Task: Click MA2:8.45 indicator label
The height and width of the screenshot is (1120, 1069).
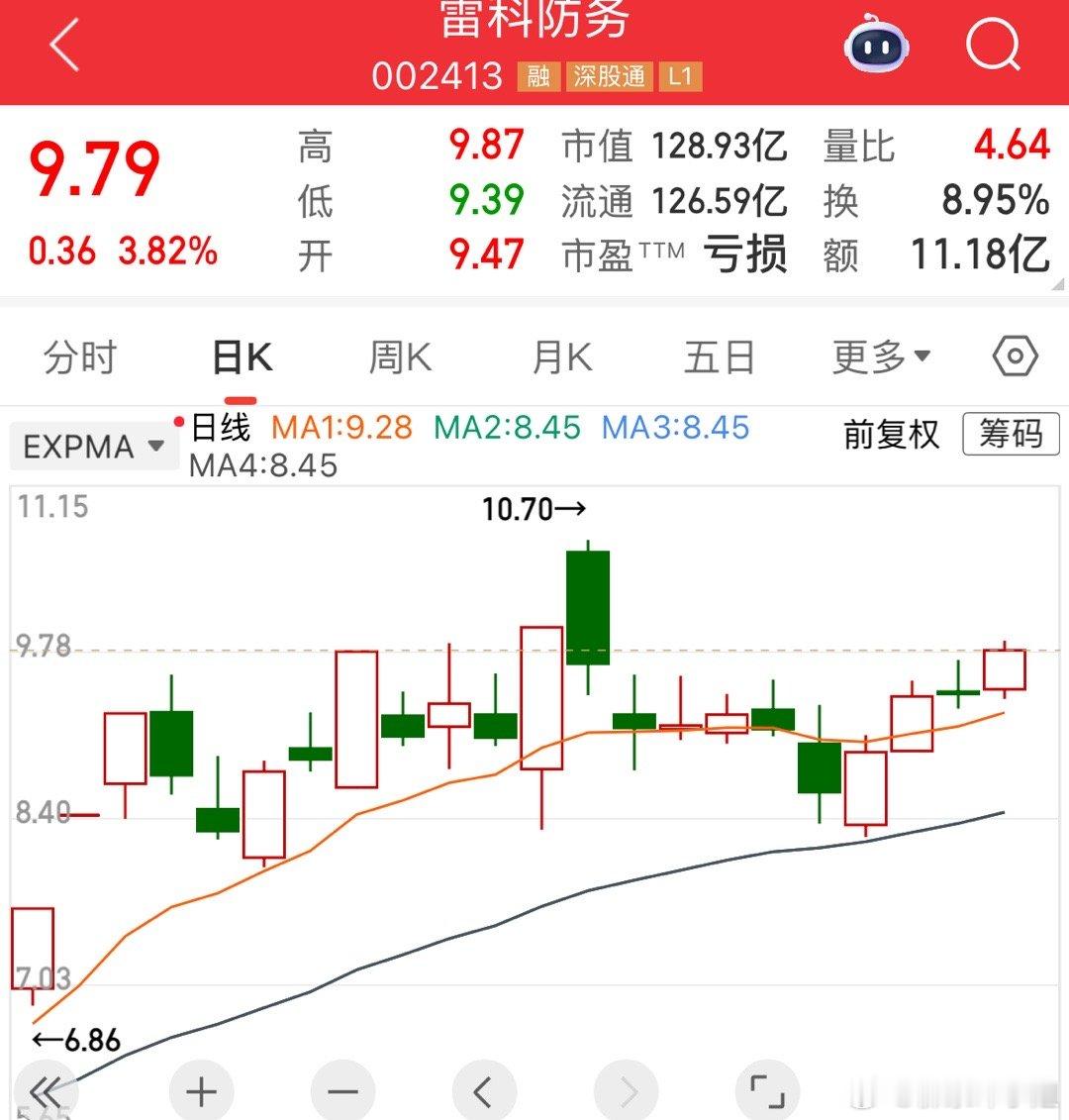Action: (508, 428)
